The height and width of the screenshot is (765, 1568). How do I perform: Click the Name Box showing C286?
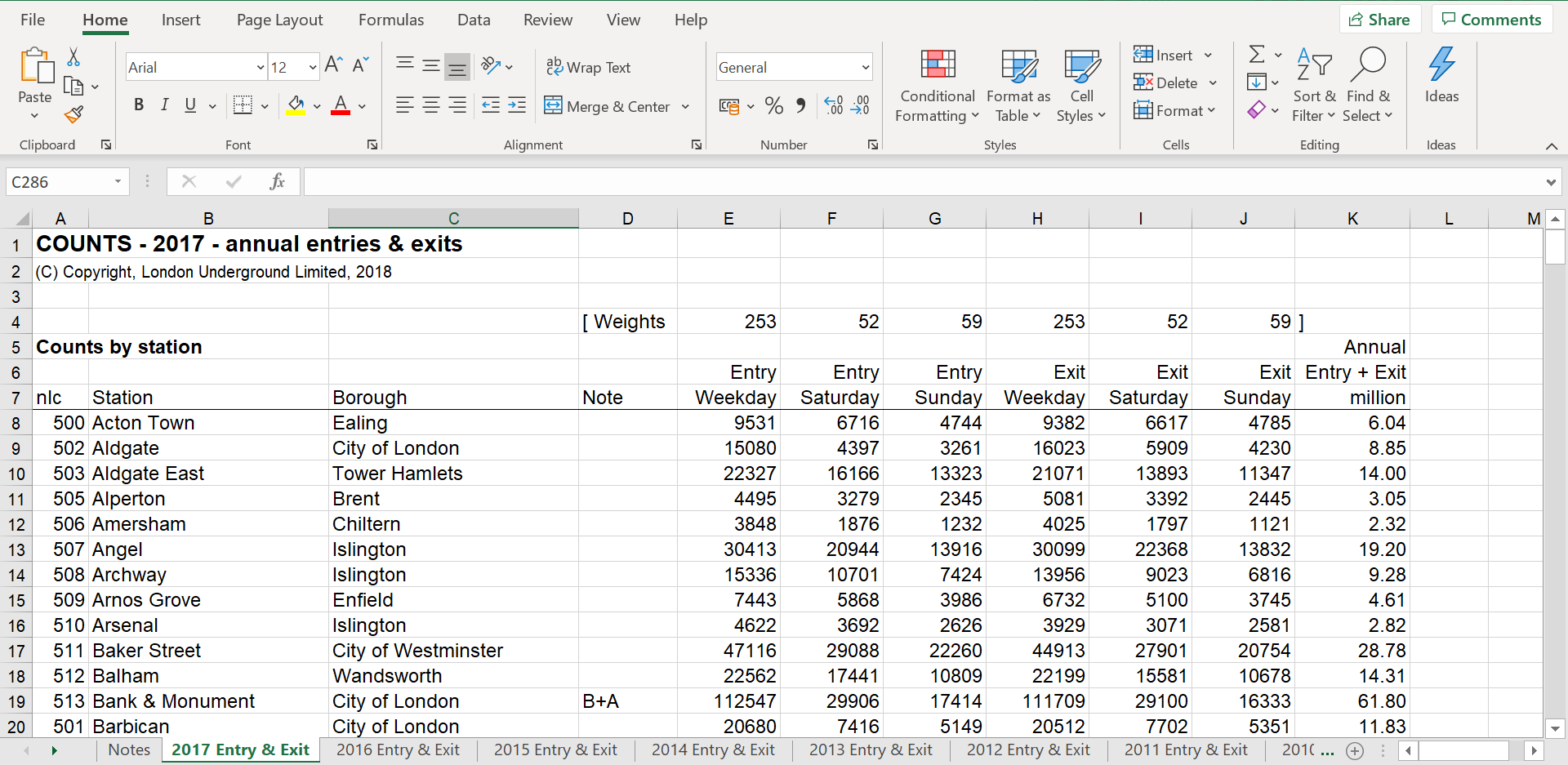(x=59, y=182)
